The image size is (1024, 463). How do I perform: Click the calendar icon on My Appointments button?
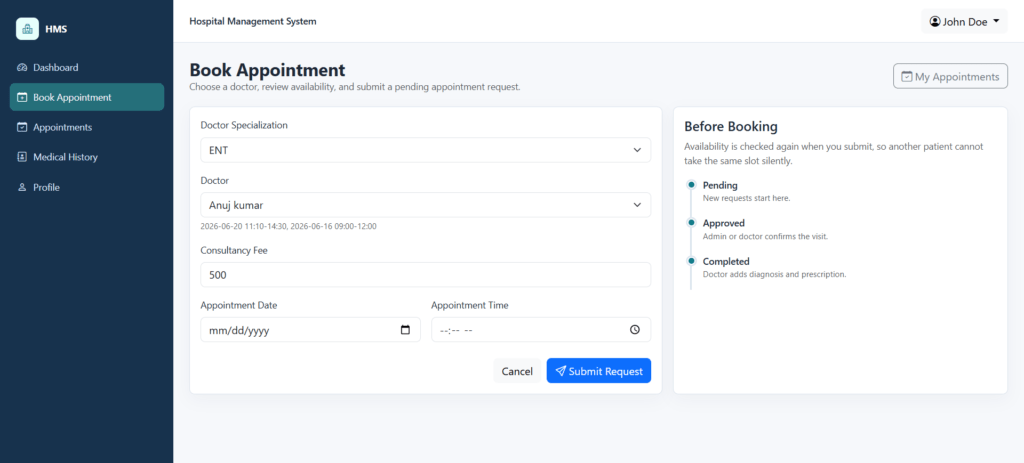[x=906, y=76]
